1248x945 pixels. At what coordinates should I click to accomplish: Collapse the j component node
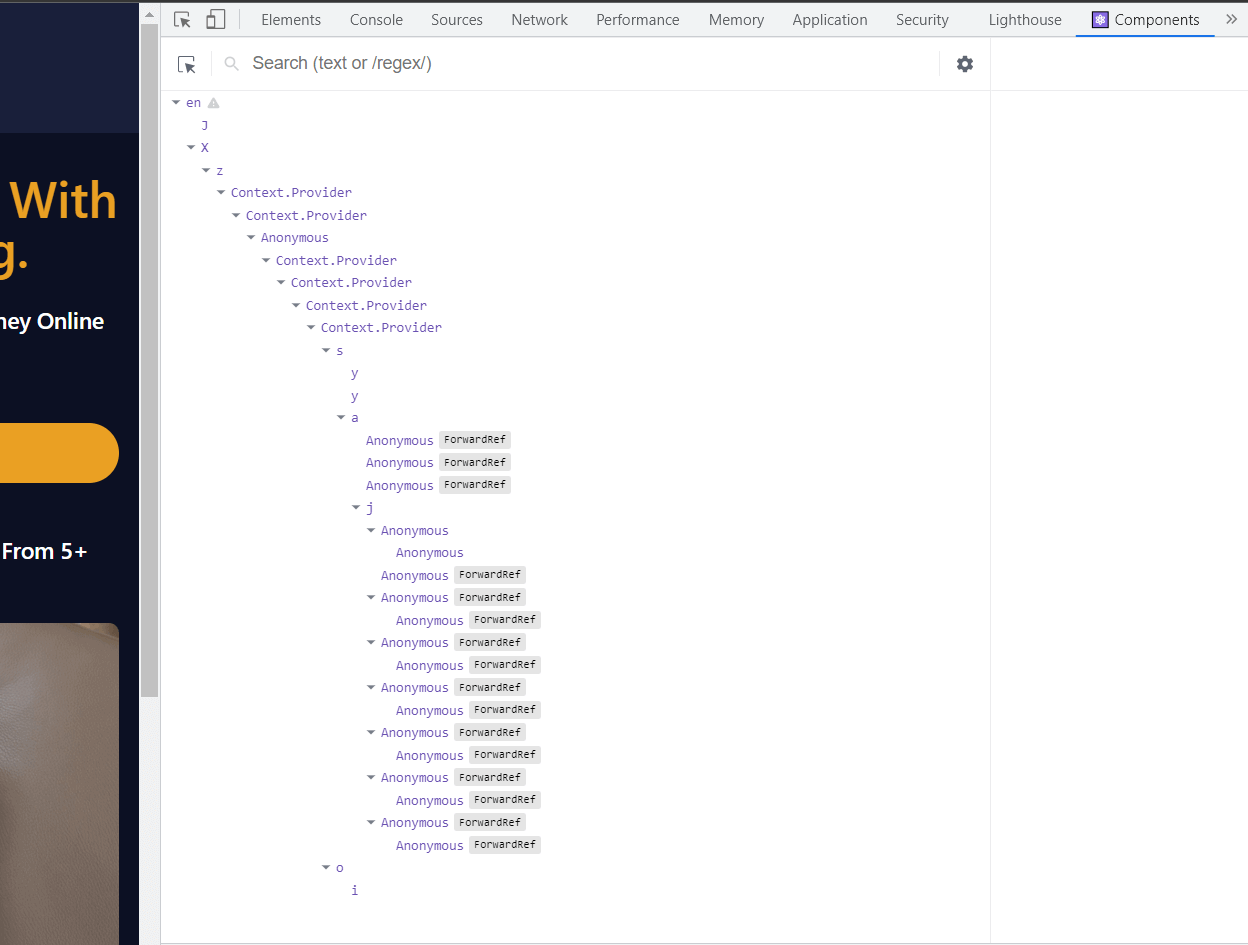pos(356,508)
